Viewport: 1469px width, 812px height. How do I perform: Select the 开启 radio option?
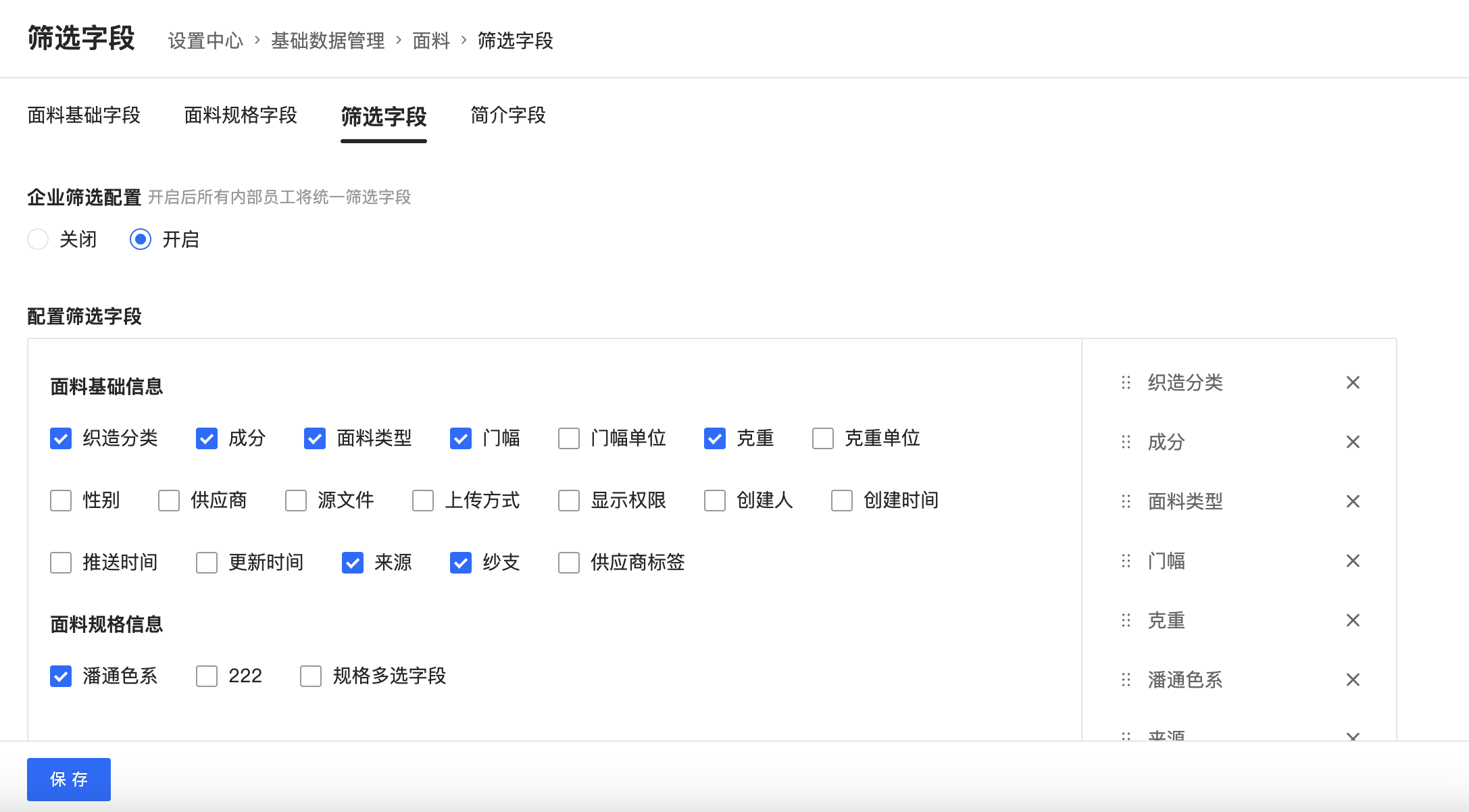(x=141, y=239)
